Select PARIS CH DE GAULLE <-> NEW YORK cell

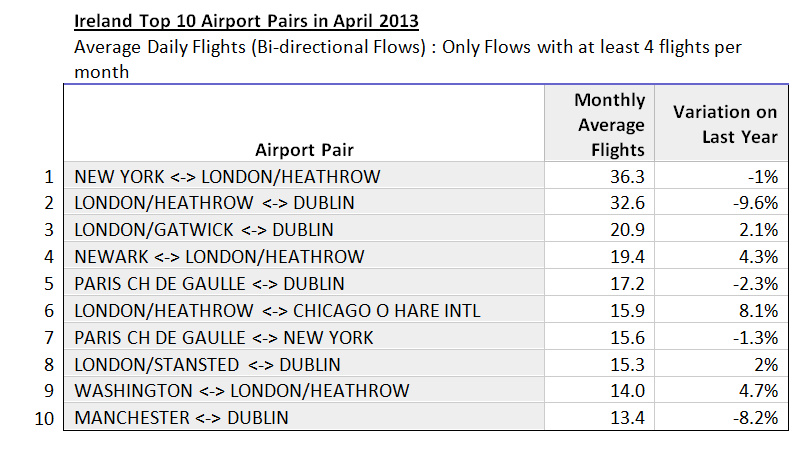coord(304,337)
